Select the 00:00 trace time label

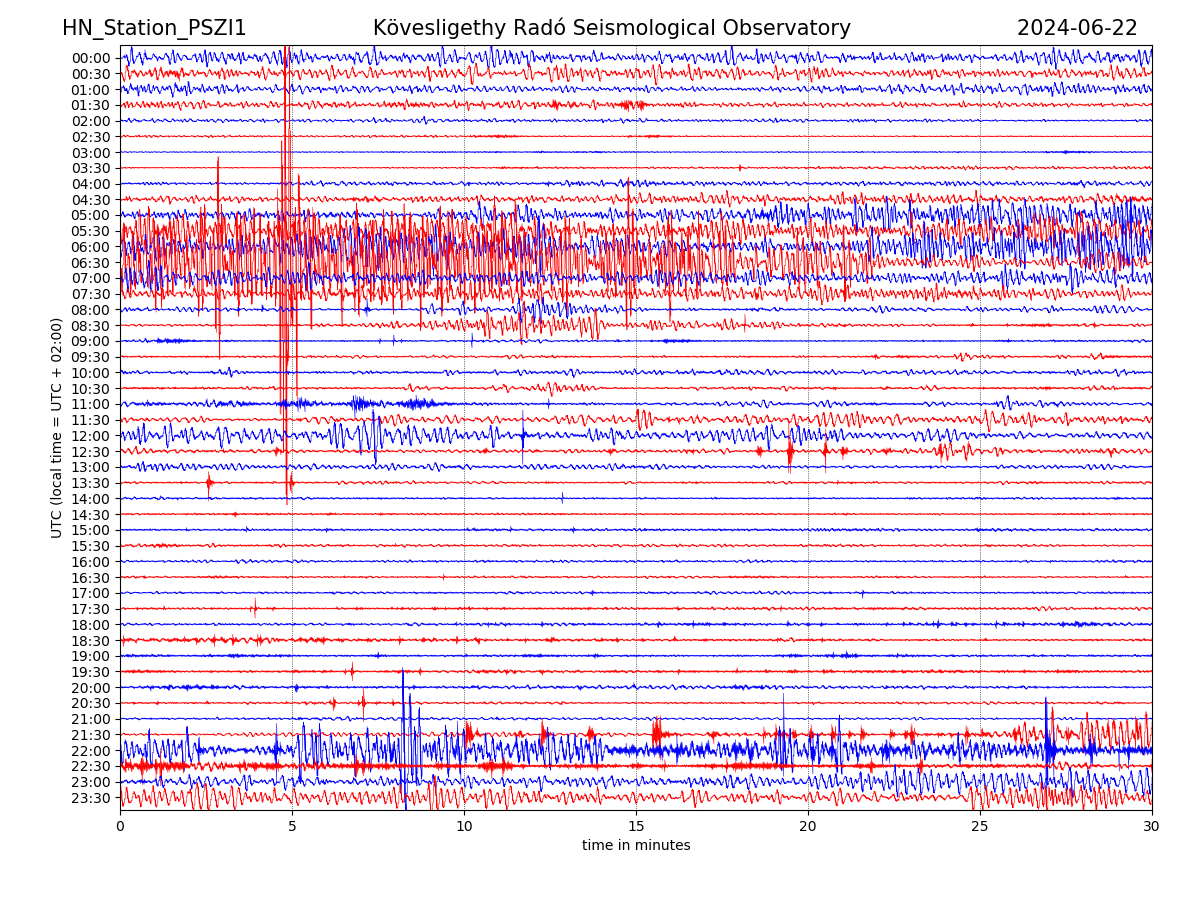90,58
